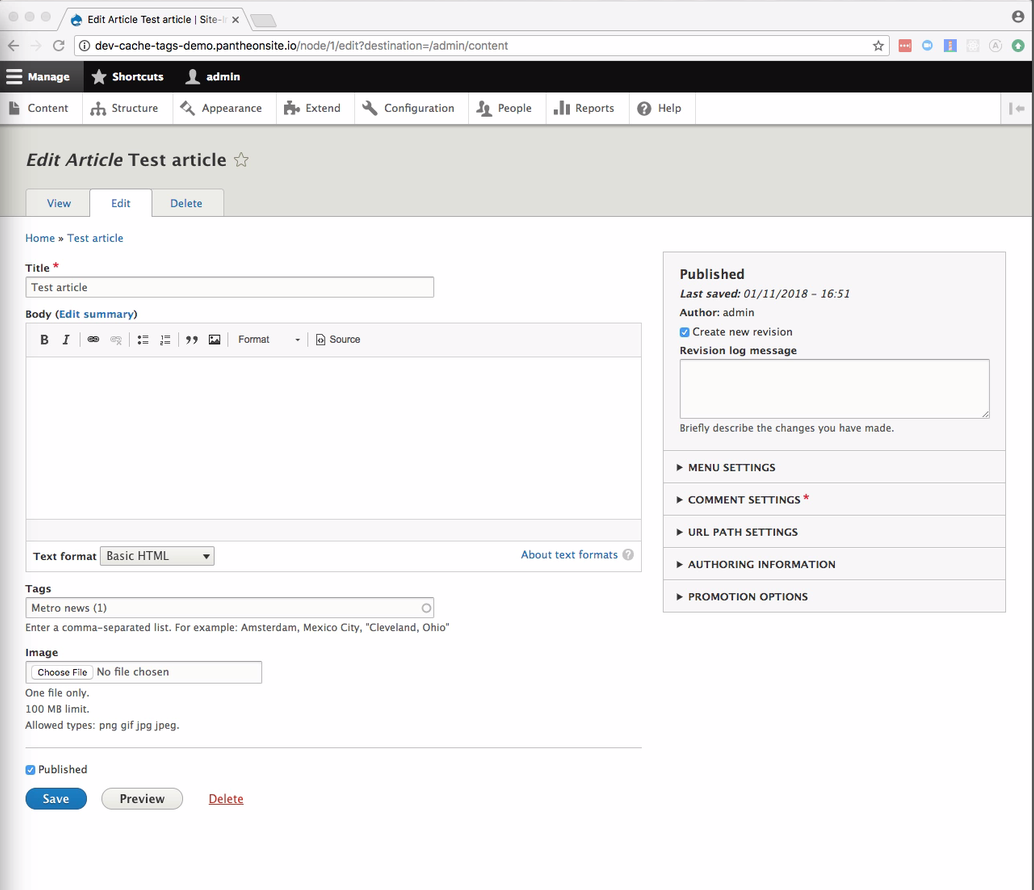
Task: Insert a blockquote in the editor
Action: coord(191,339)
